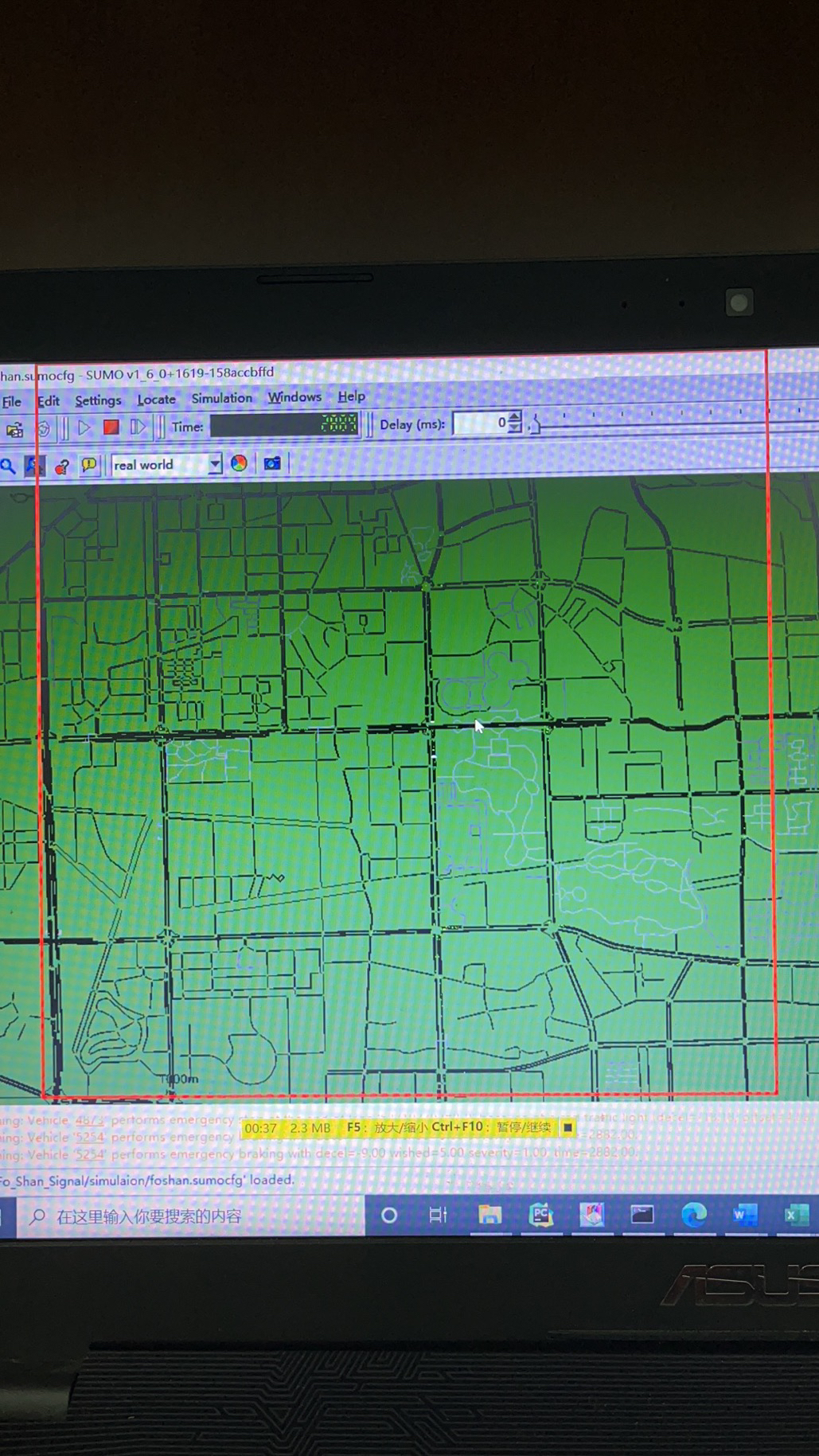Open the Settings menu

coord(98,400)
